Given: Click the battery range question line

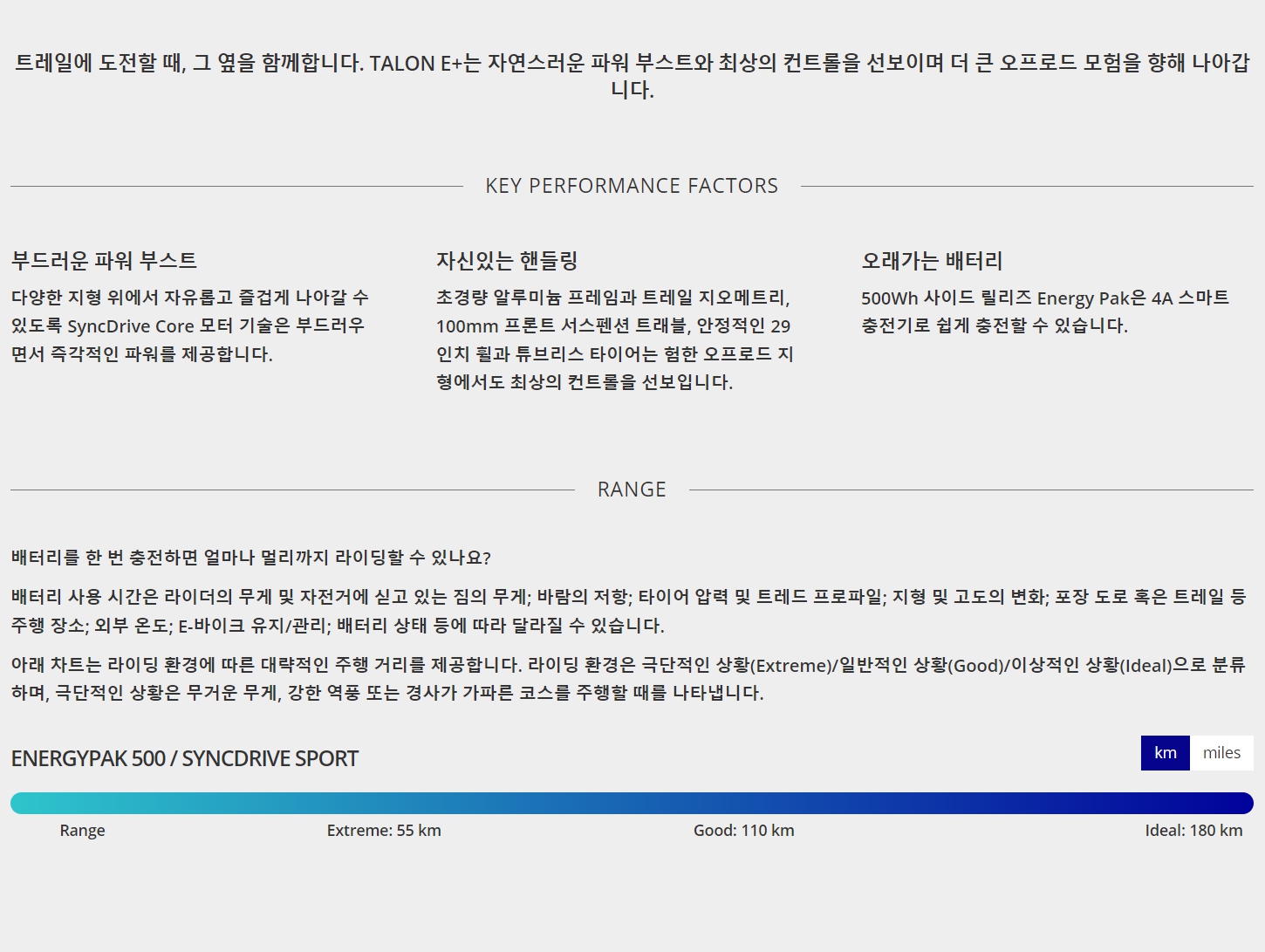Looking at the screenshot, I should (251, 558).
